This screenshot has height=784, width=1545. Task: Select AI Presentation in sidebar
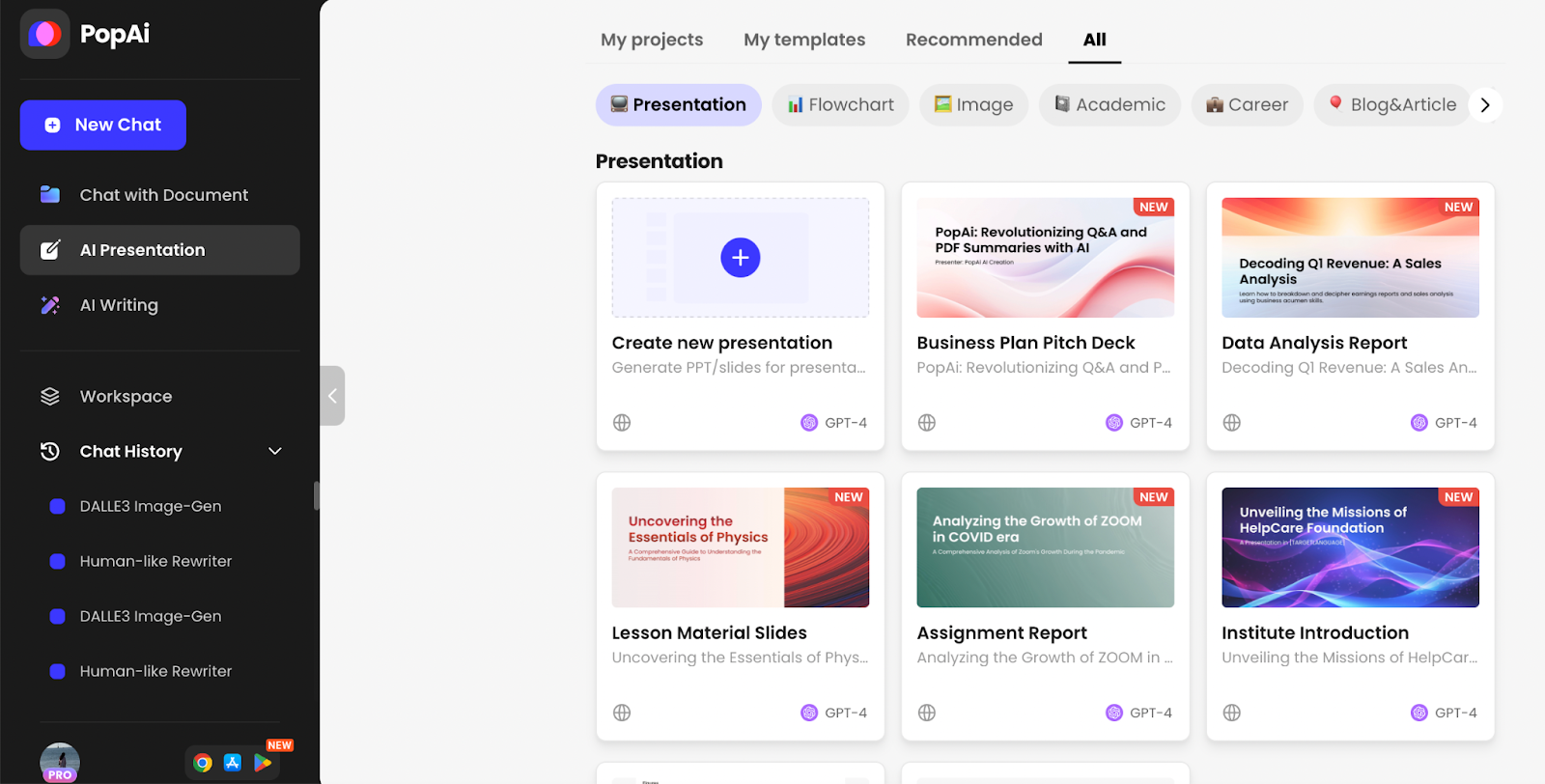coord(160,250)
